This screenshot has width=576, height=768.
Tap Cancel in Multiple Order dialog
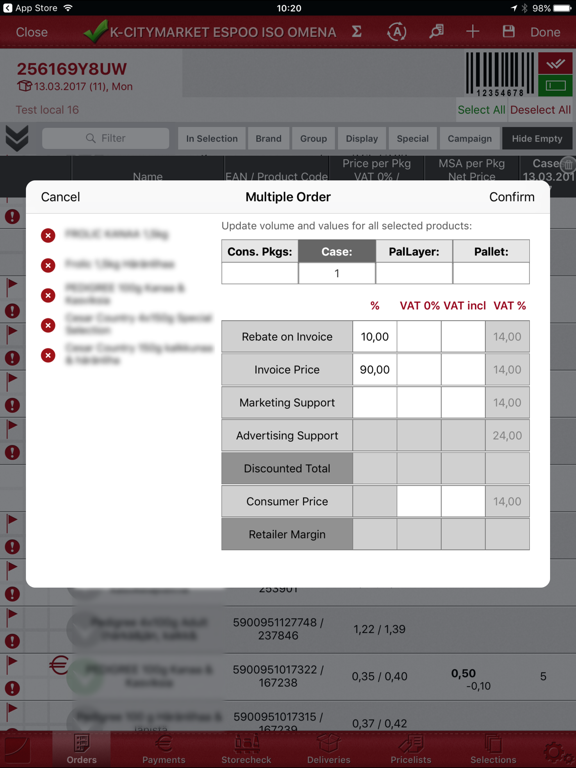pos(60,197)
